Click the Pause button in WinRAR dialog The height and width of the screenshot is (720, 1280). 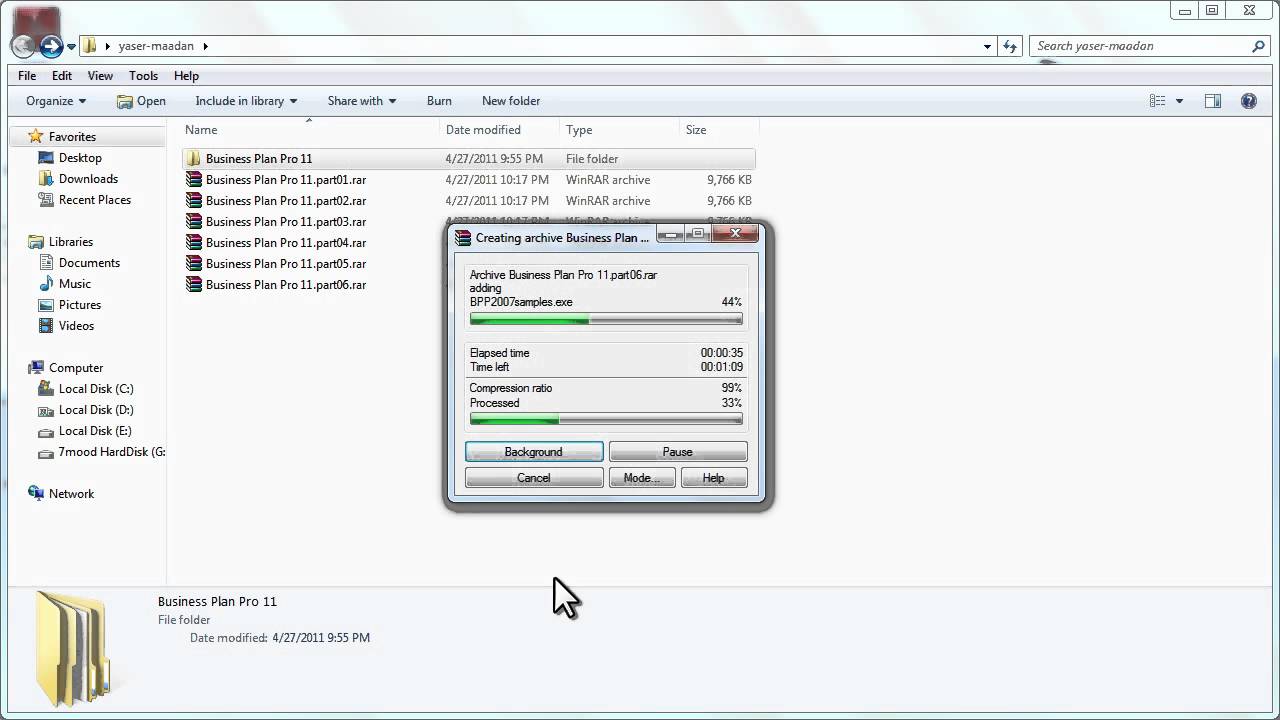678,452
